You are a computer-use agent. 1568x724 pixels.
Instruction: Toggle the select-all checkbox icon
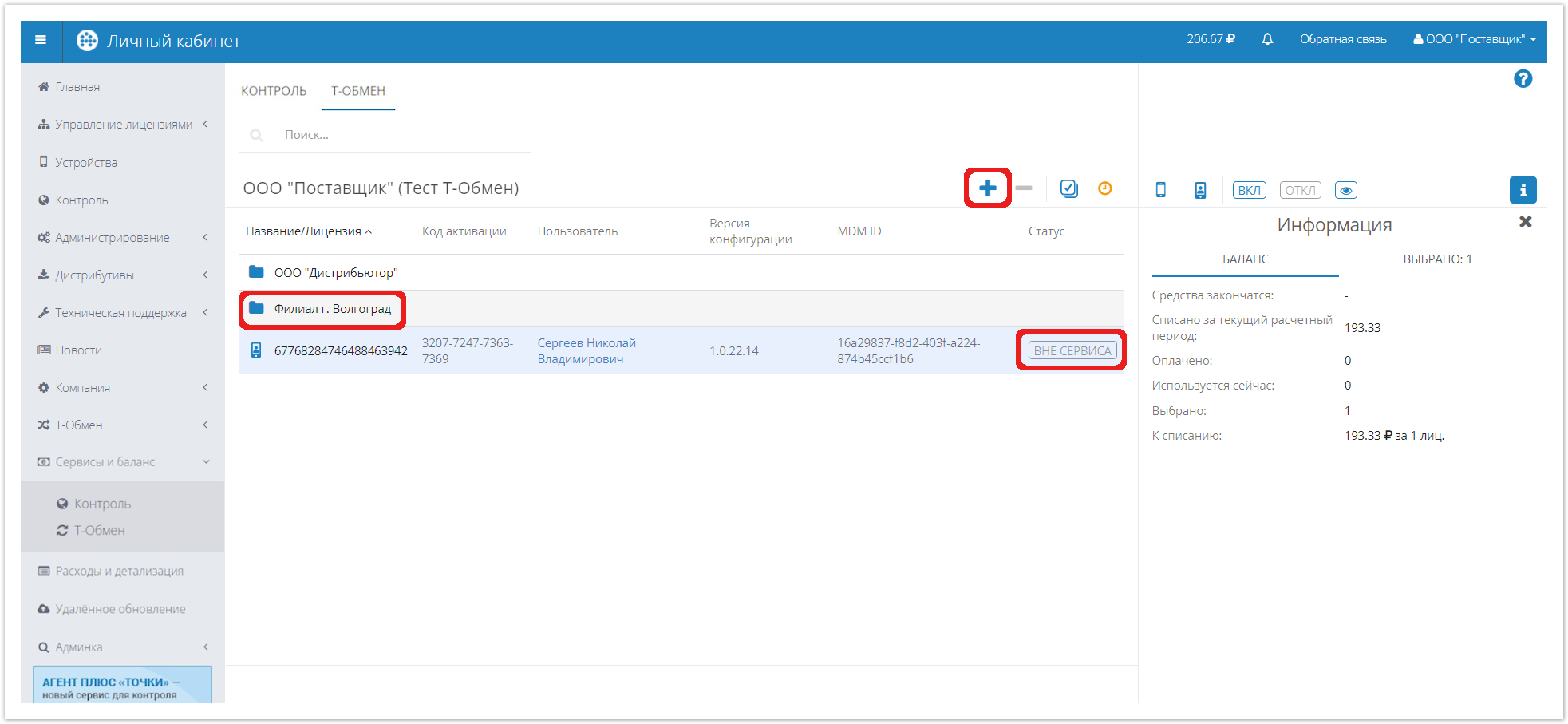point(1068,188)
